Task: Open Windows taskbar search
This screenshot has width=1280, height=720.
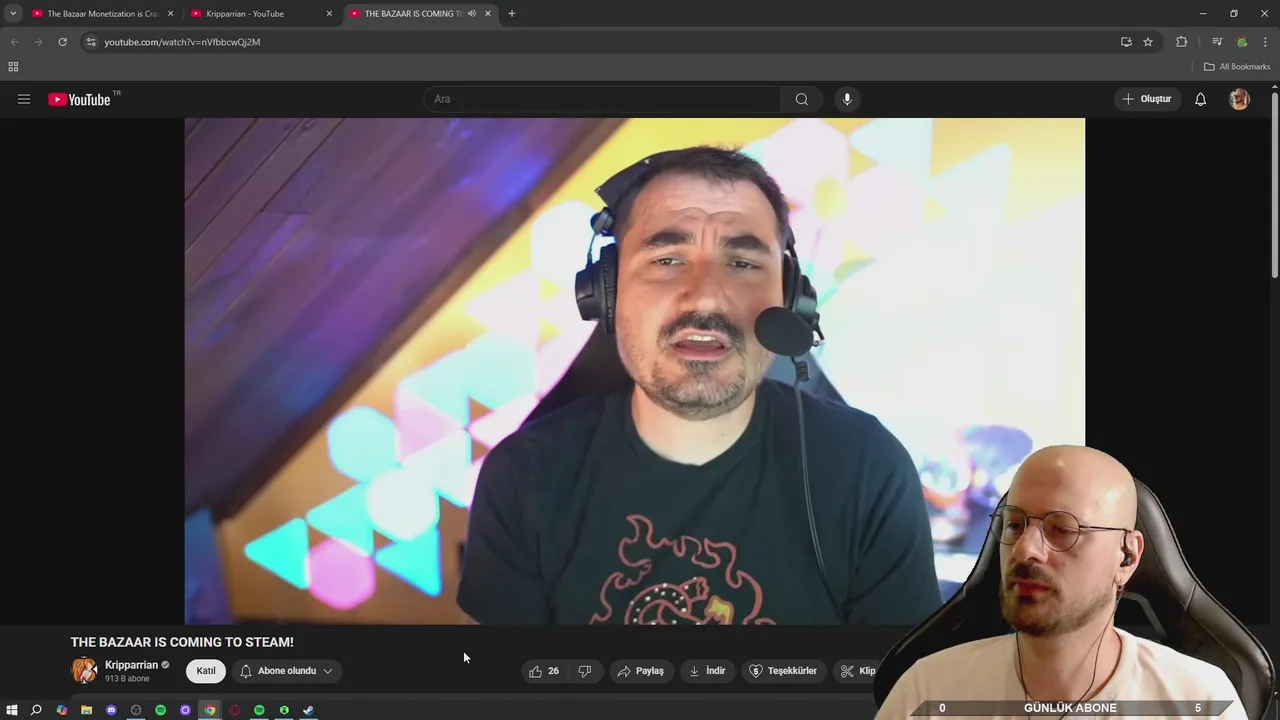Action: 36,710
